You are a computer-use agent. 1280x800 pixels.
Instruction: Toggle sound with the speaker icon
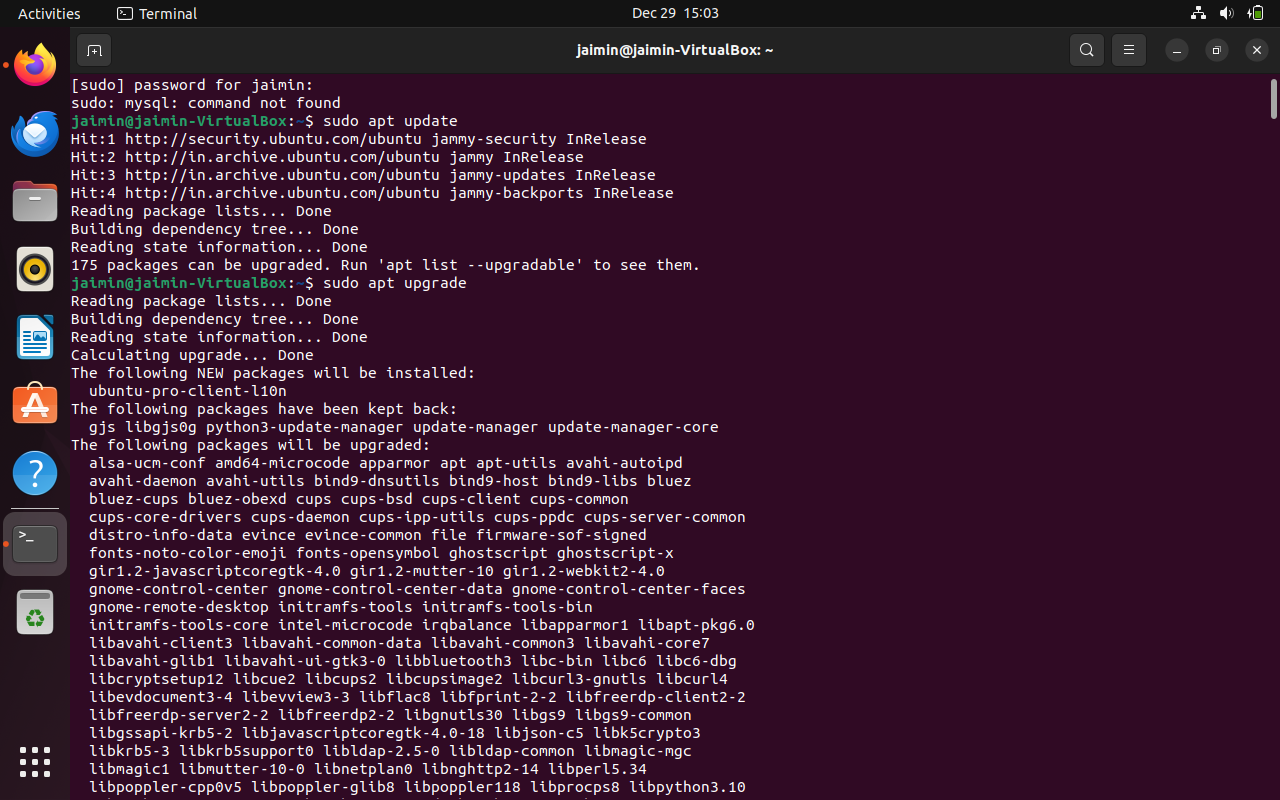click(1226, 13)
